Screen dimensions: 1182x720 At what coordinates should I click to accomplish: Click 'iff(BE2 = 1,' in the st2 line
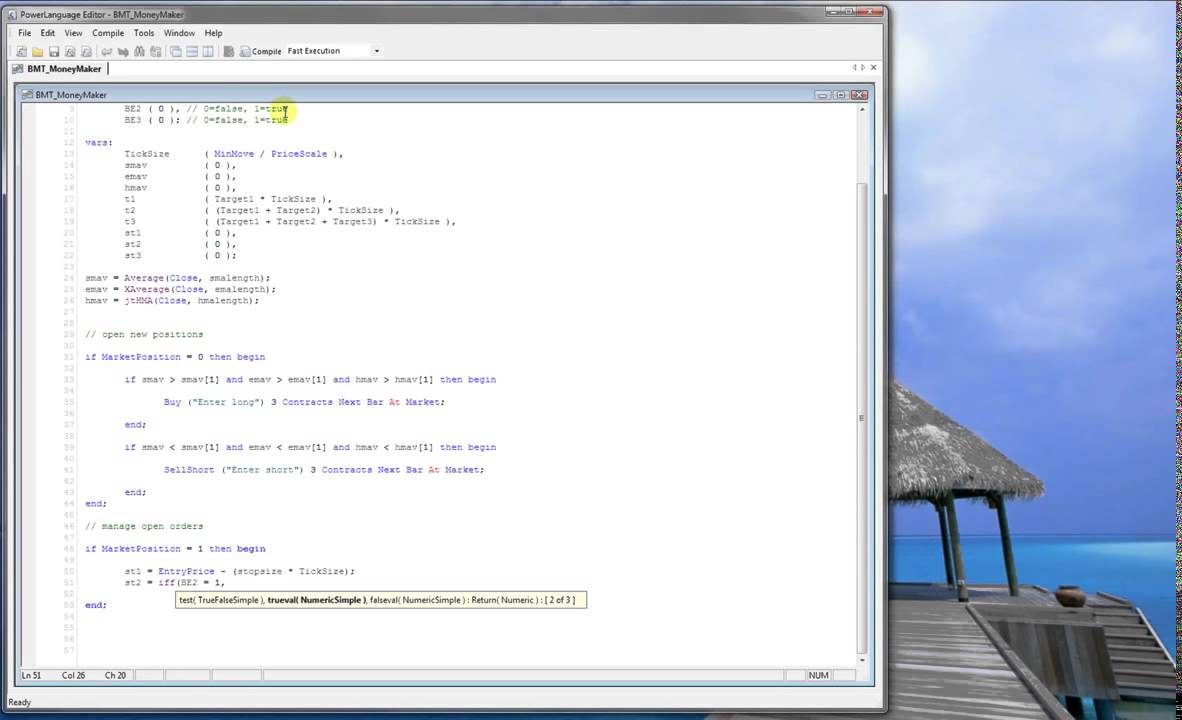click(191, 583)
